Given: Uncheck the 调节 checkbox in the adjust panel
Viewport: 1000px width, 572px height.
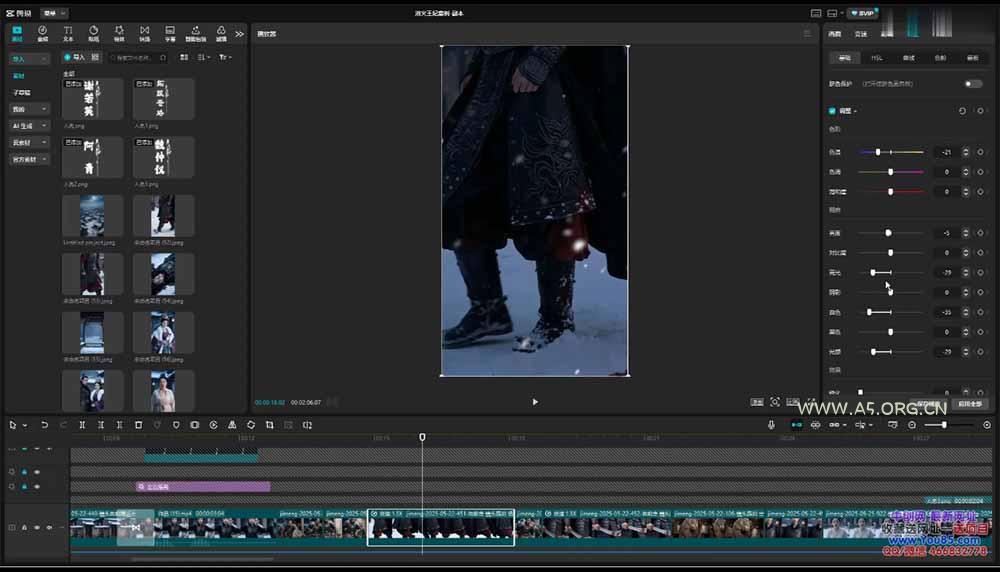Looking at the screenshot, I should (x=832, y=111).
